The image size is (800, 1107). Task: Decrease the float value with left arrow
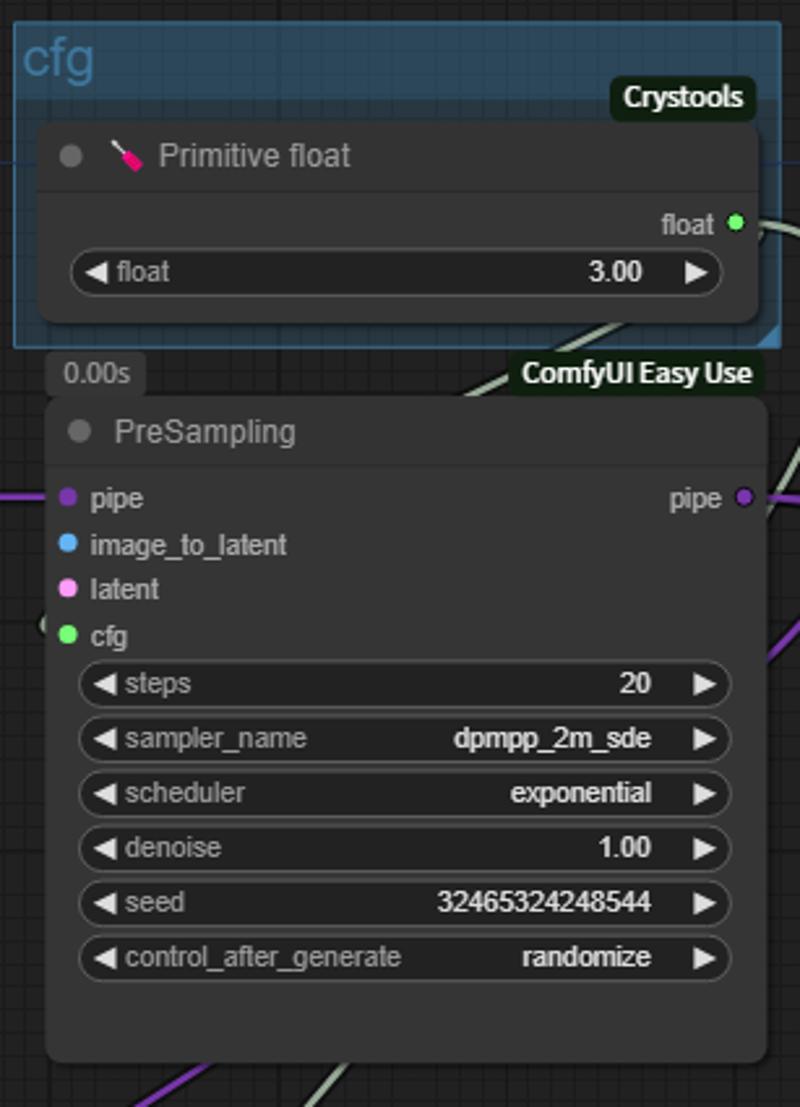tap(97, 272)
